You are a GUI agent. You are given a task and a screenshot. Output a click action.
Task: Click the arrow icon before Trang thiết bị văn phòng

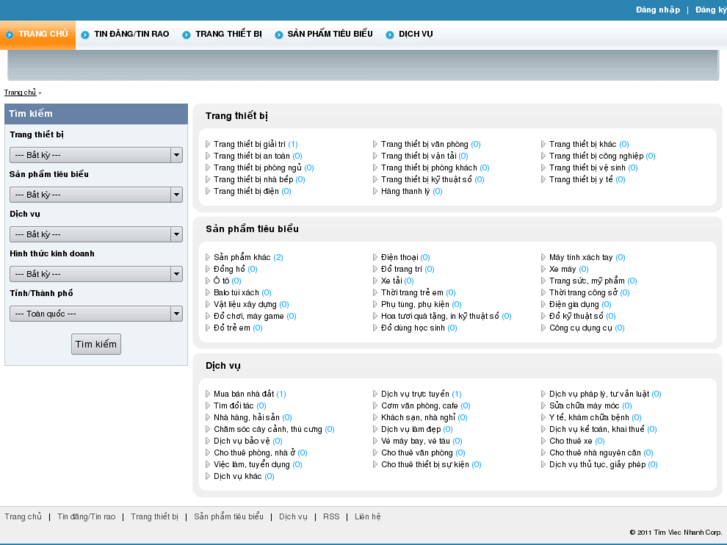[x=375, y=144]
